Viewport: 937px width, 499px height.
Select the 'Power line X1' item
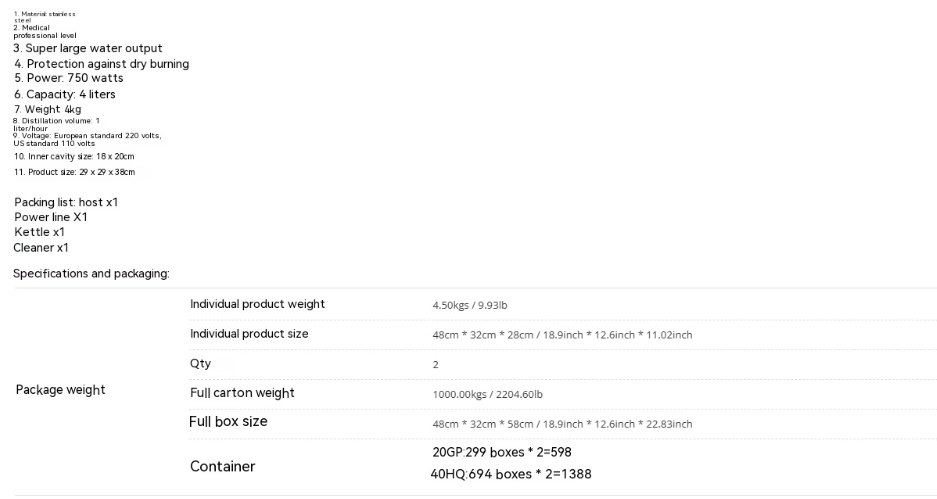[x=51, y=218]
